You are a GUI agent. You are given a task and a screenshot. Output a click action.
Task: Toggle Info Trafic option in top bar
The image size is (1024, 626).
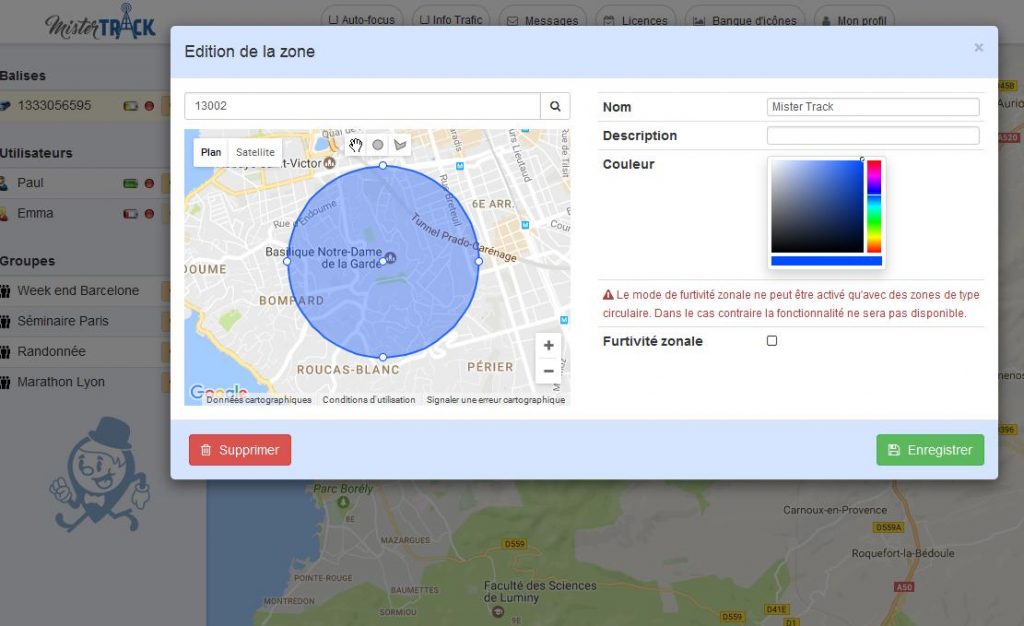pos(451,20)
